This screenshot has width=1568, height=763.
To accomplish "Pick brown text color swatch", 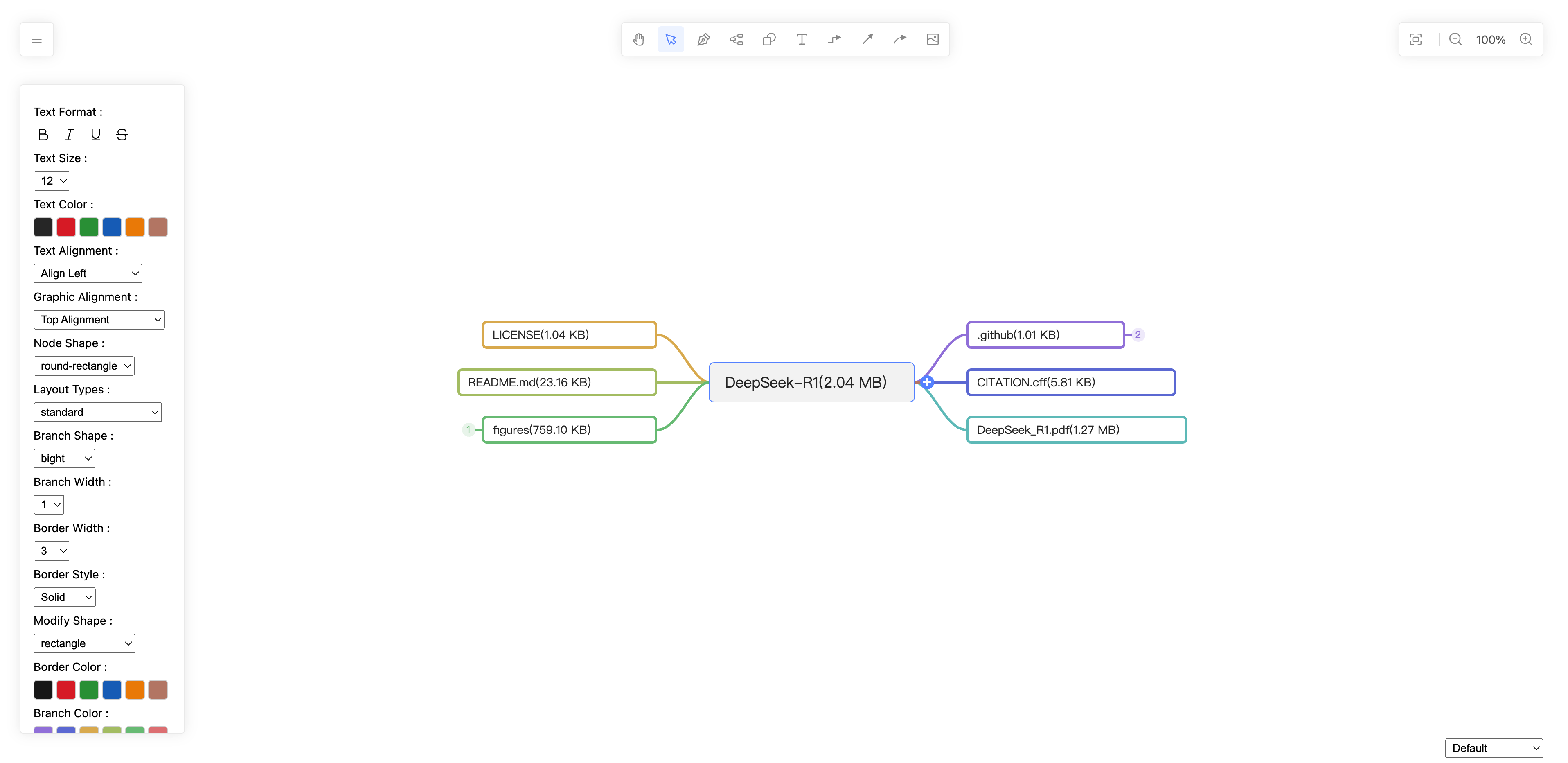I will click(158, 227).
